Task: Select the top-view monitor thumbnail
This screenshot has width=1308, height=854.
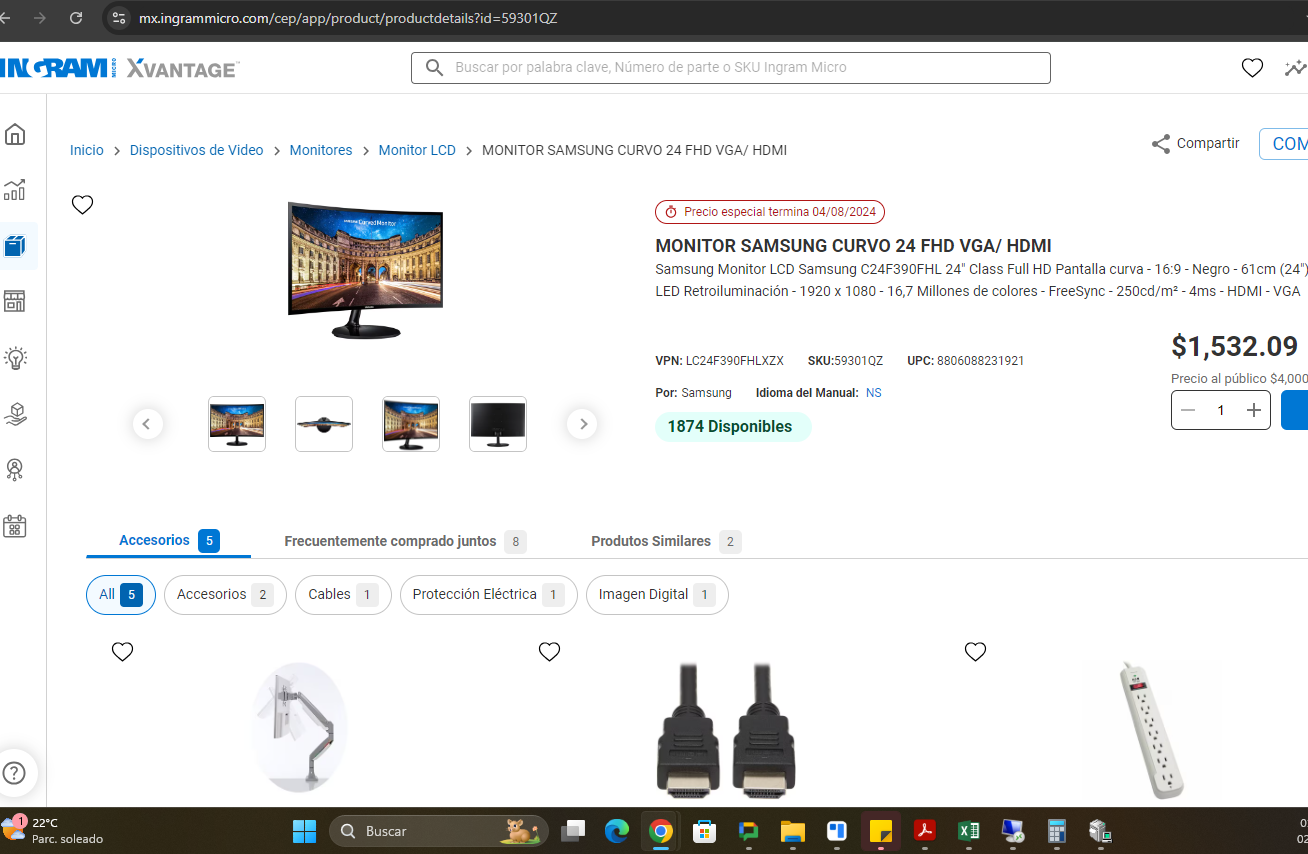Action: pos(324,424)
